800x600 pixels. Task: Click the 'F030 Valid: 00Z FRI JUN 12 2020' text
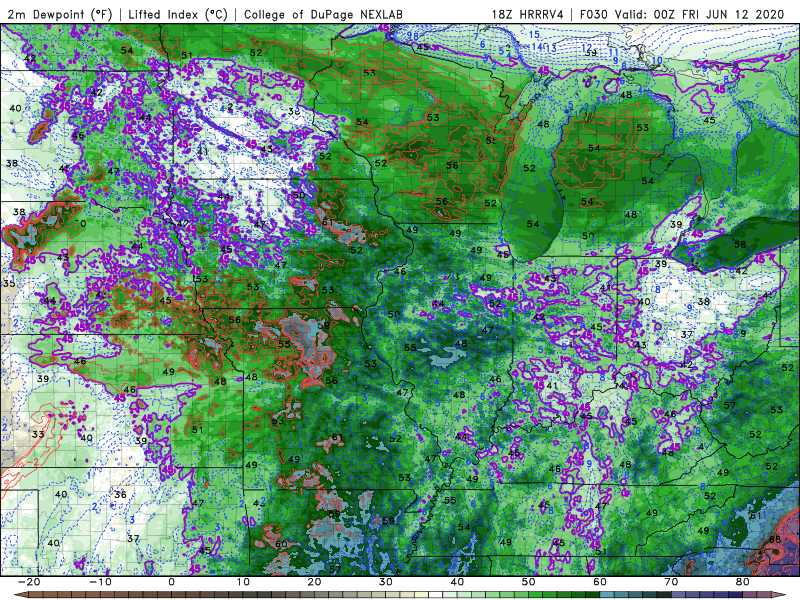coord(682,14)
